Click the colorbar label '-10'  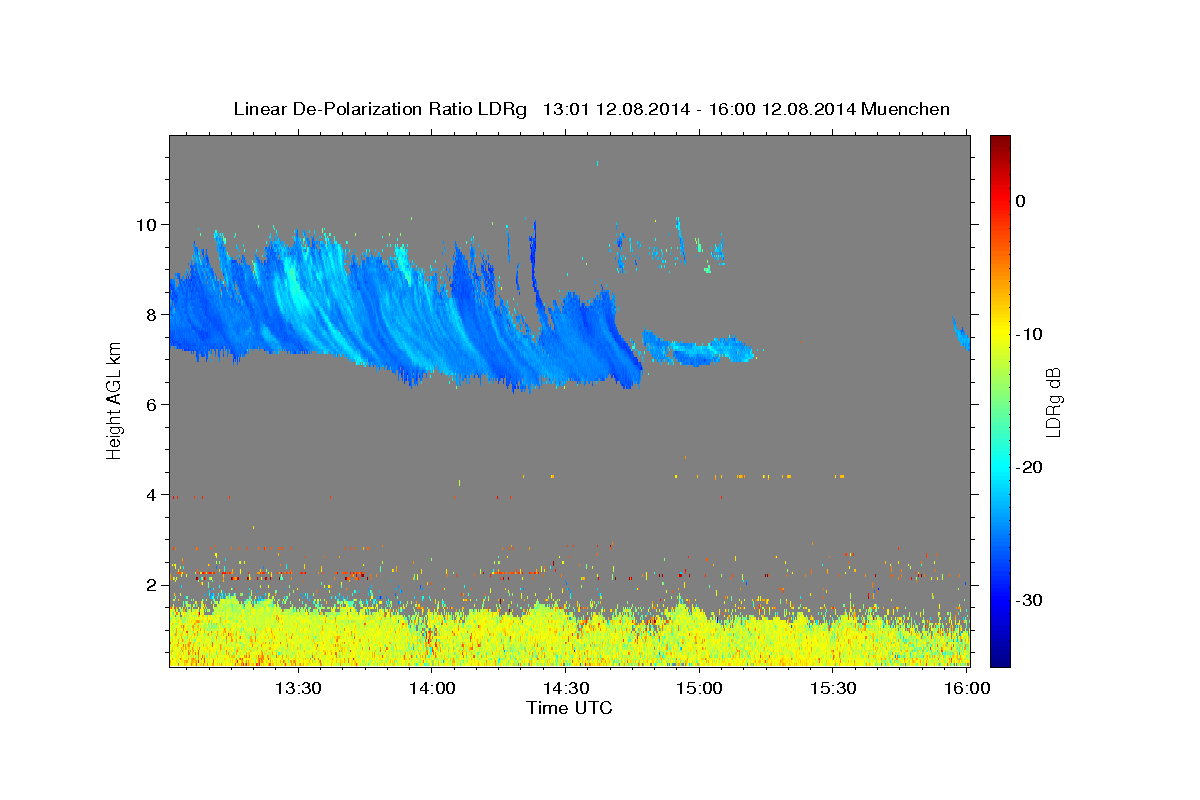pos(1030,334)
